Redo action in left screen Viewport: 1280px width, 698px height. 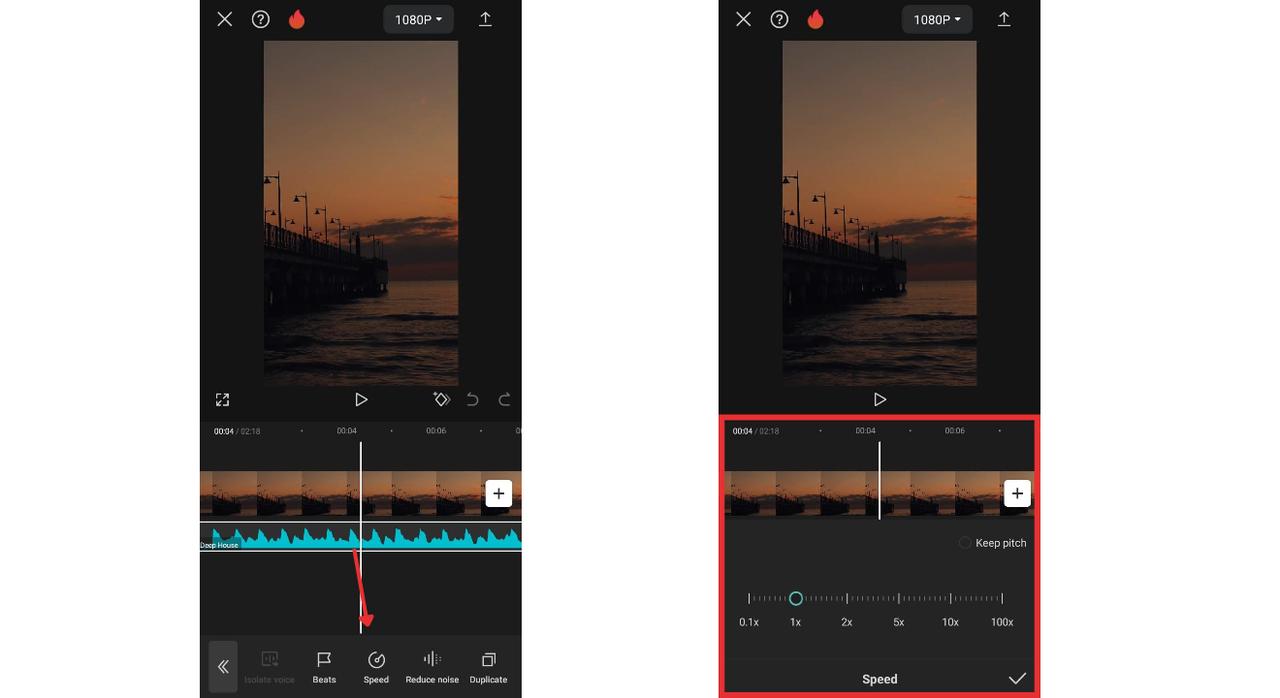click(x=504, y=399)
